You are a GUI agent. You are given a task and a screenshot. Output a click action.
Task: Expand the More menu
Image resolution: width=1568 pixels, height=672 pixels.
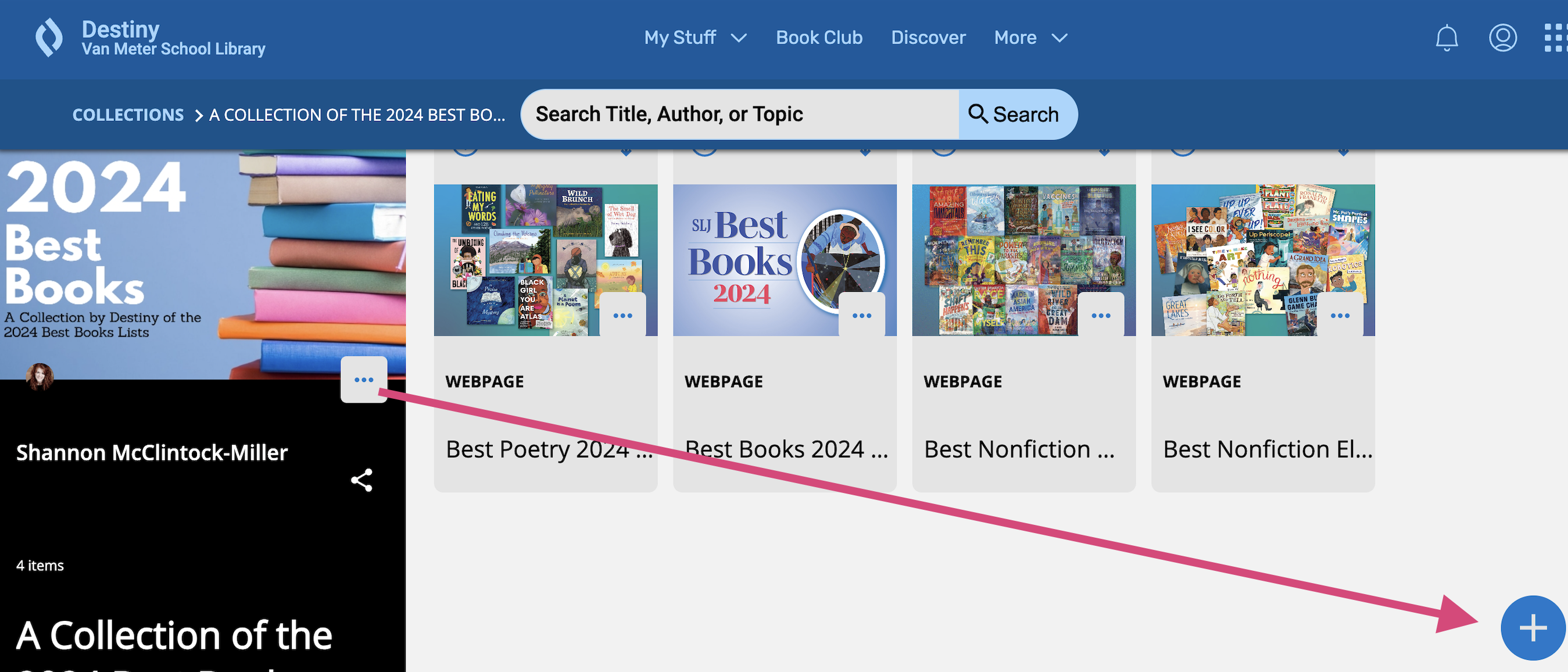point(1030,38)
